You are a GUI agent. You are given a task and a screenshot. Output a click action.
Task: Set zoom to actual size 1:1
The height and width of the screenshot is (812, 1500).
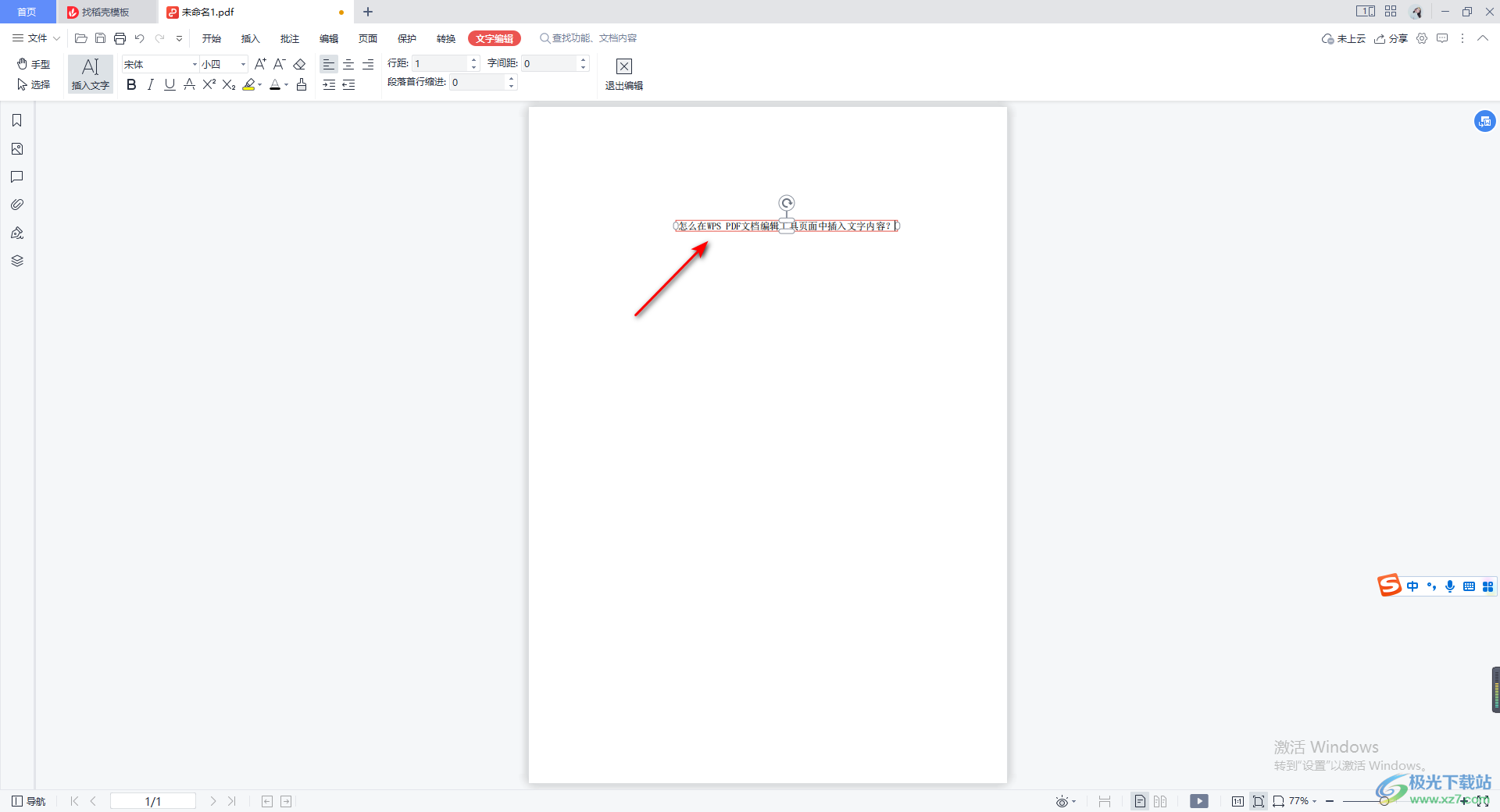[x=1237, y=801]
